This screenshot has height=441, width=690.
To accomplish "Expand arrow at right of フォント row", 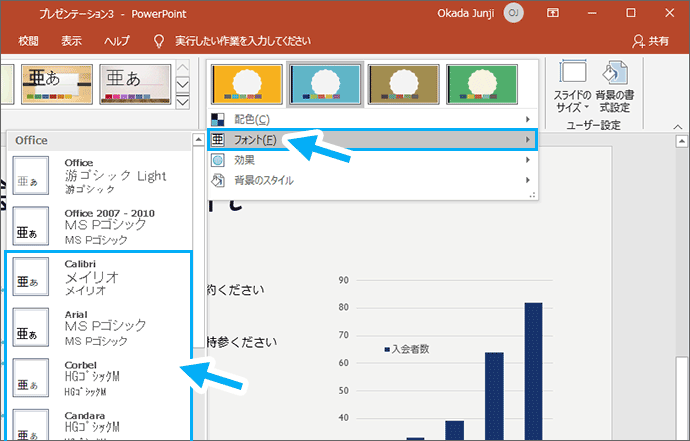I will pyautogui.click(x=527, y=140).
